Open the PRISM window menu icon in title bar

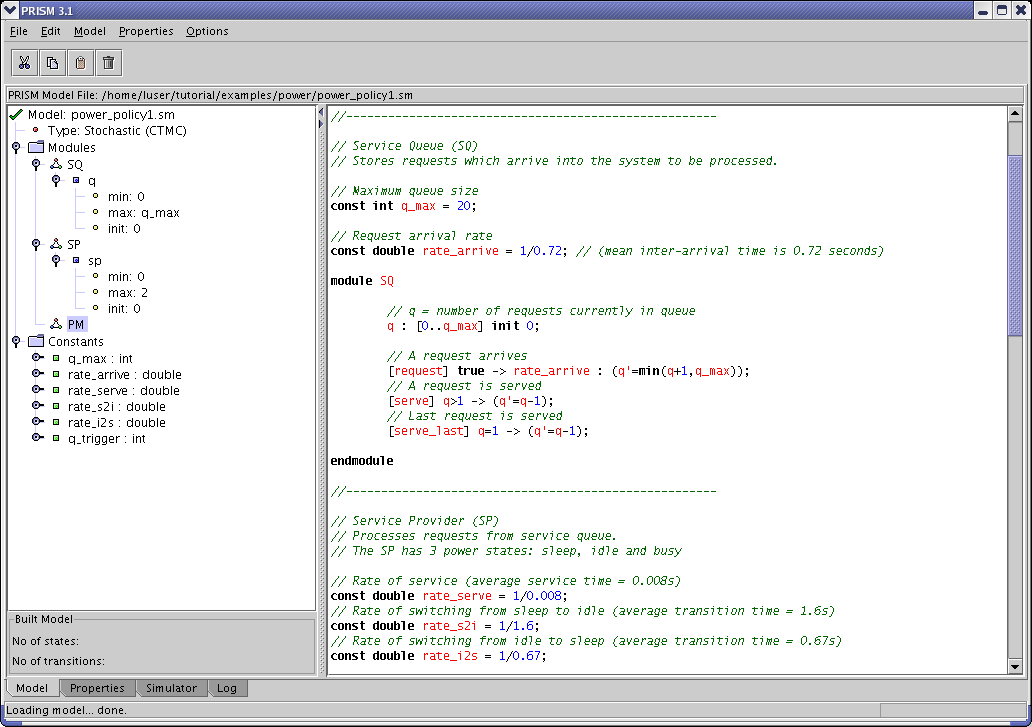pos(10,10)
